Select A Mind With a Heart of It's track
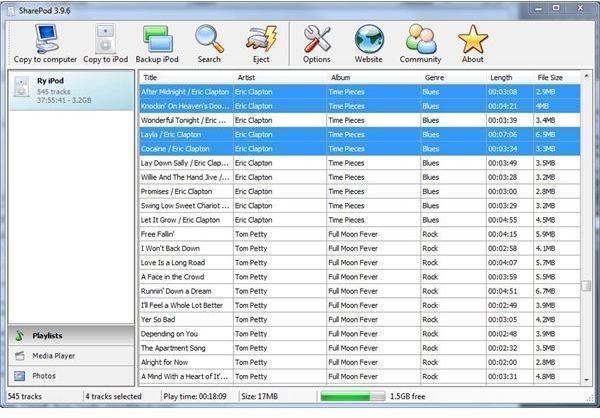This screenshot has width=600, height=418. pyautogui.click(x=360, y=376)
